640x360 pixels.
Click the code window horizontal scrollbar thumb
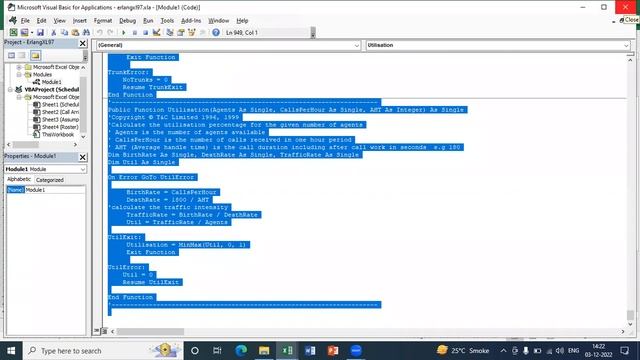(150, 331)
